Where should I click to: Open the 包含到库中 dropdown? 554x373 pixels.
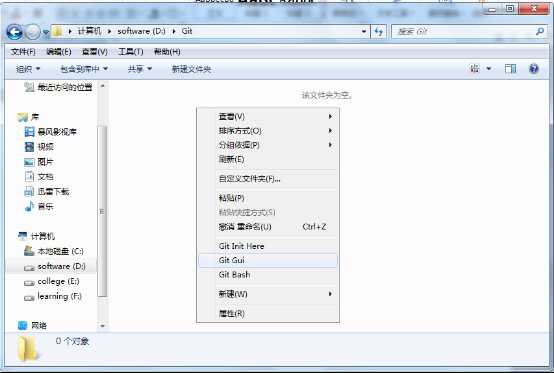click(x=84, y=69)
